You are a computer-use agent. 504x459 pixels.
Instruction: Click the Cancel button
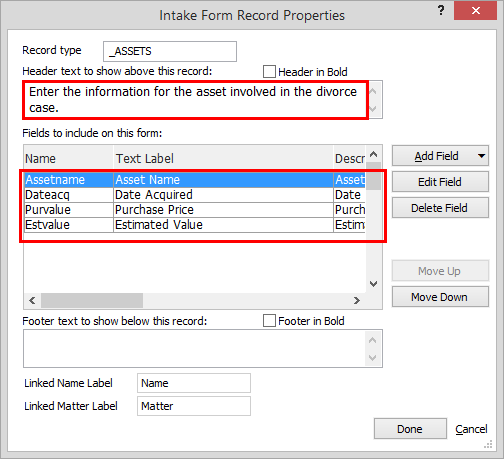pos(471,429)
